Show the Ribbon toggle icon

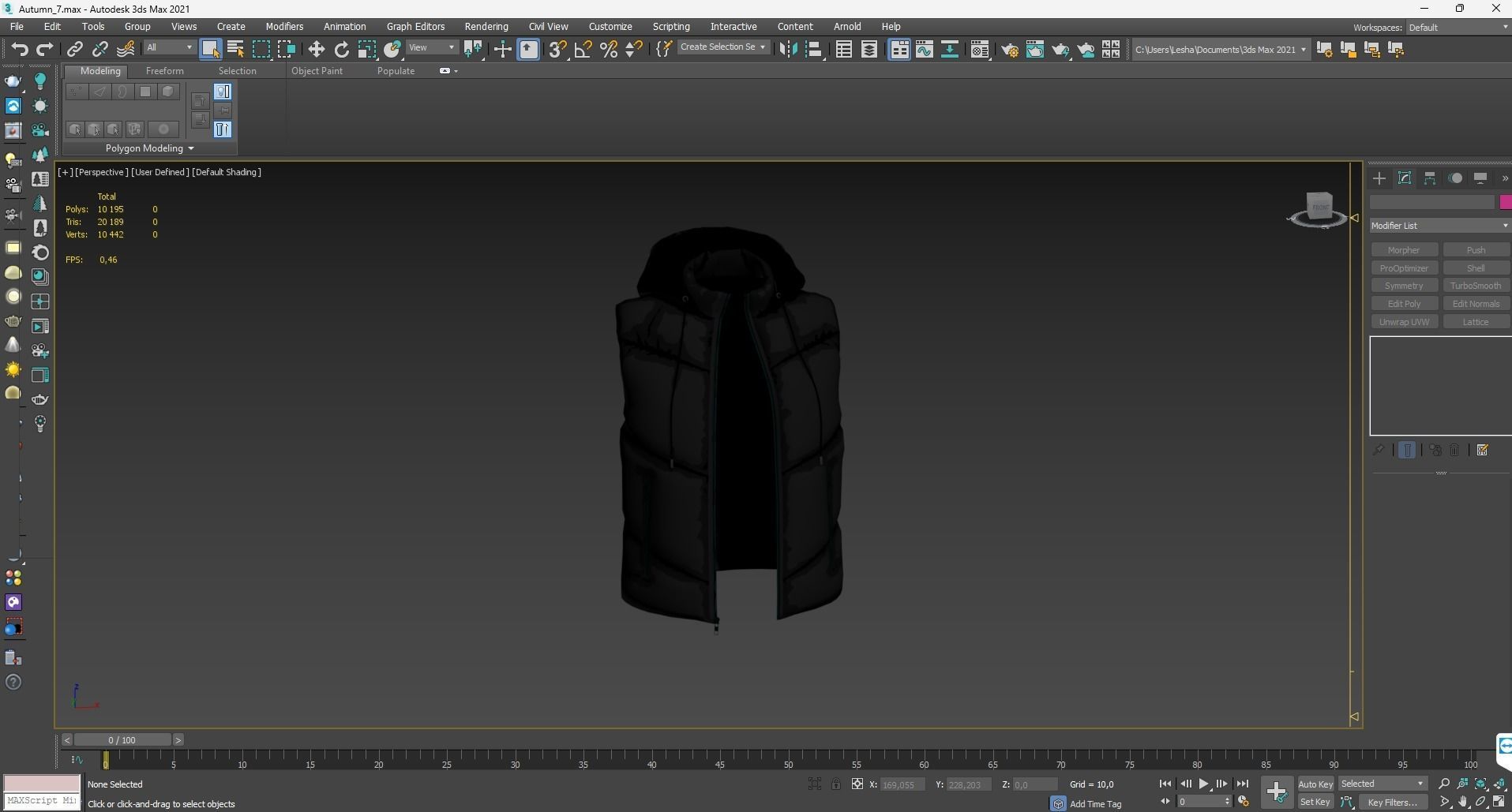(x=899, y=49)
